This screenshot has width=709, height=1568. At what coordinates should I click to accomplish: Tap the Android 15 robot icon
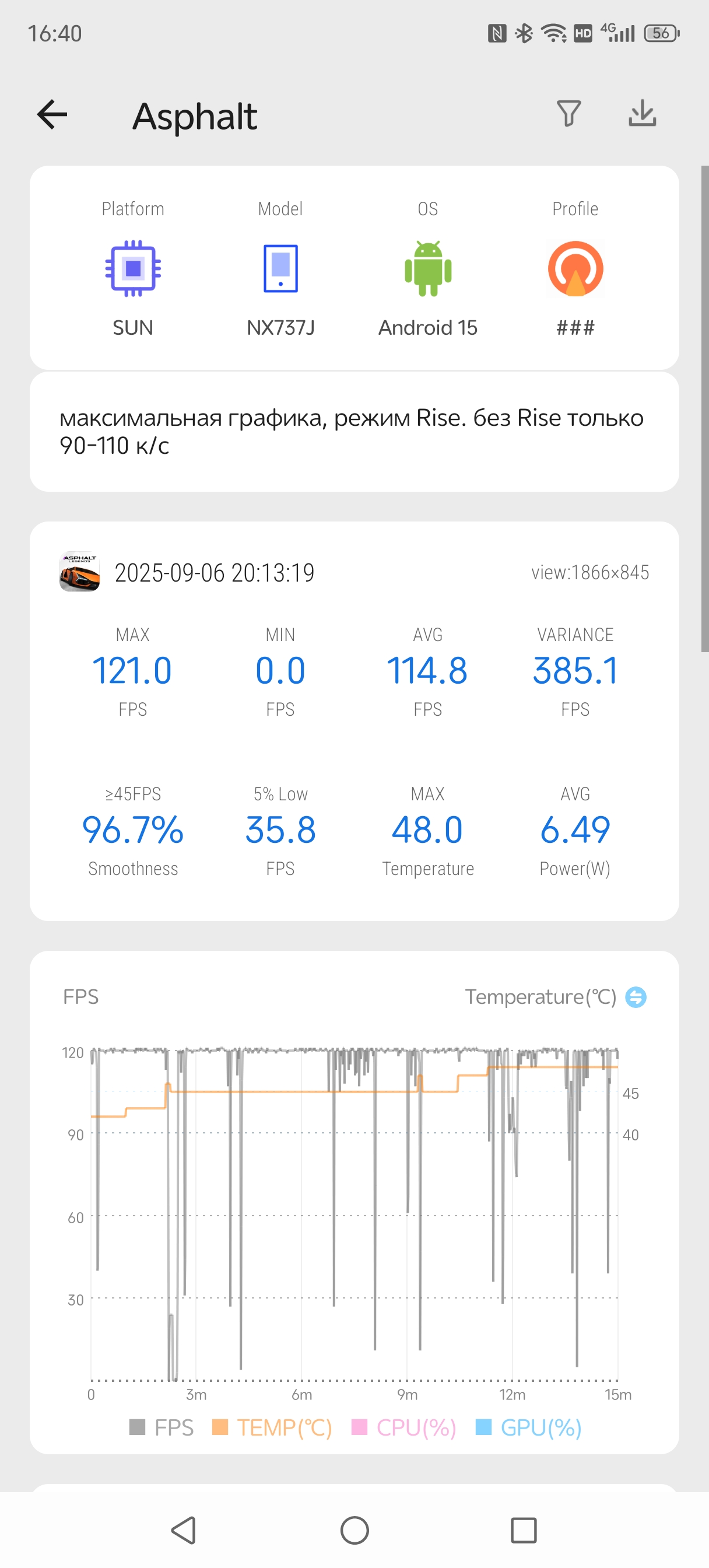point(428,268)
